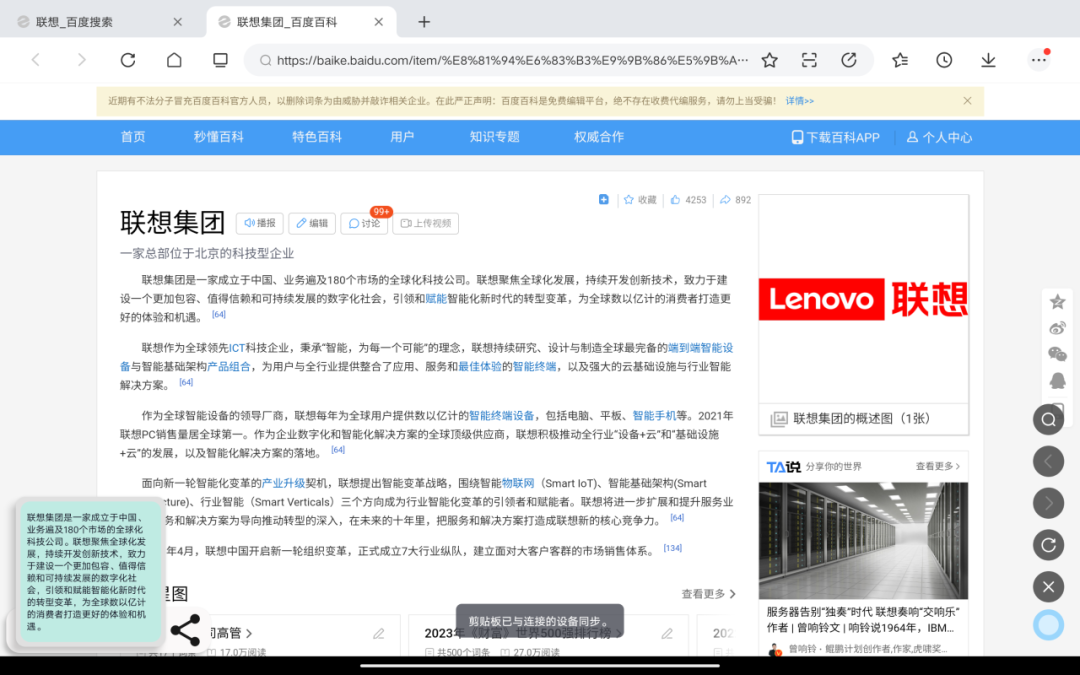
Task: Expand 查看更多 in the TA说 panel
Action: click(x=937, y=466)
